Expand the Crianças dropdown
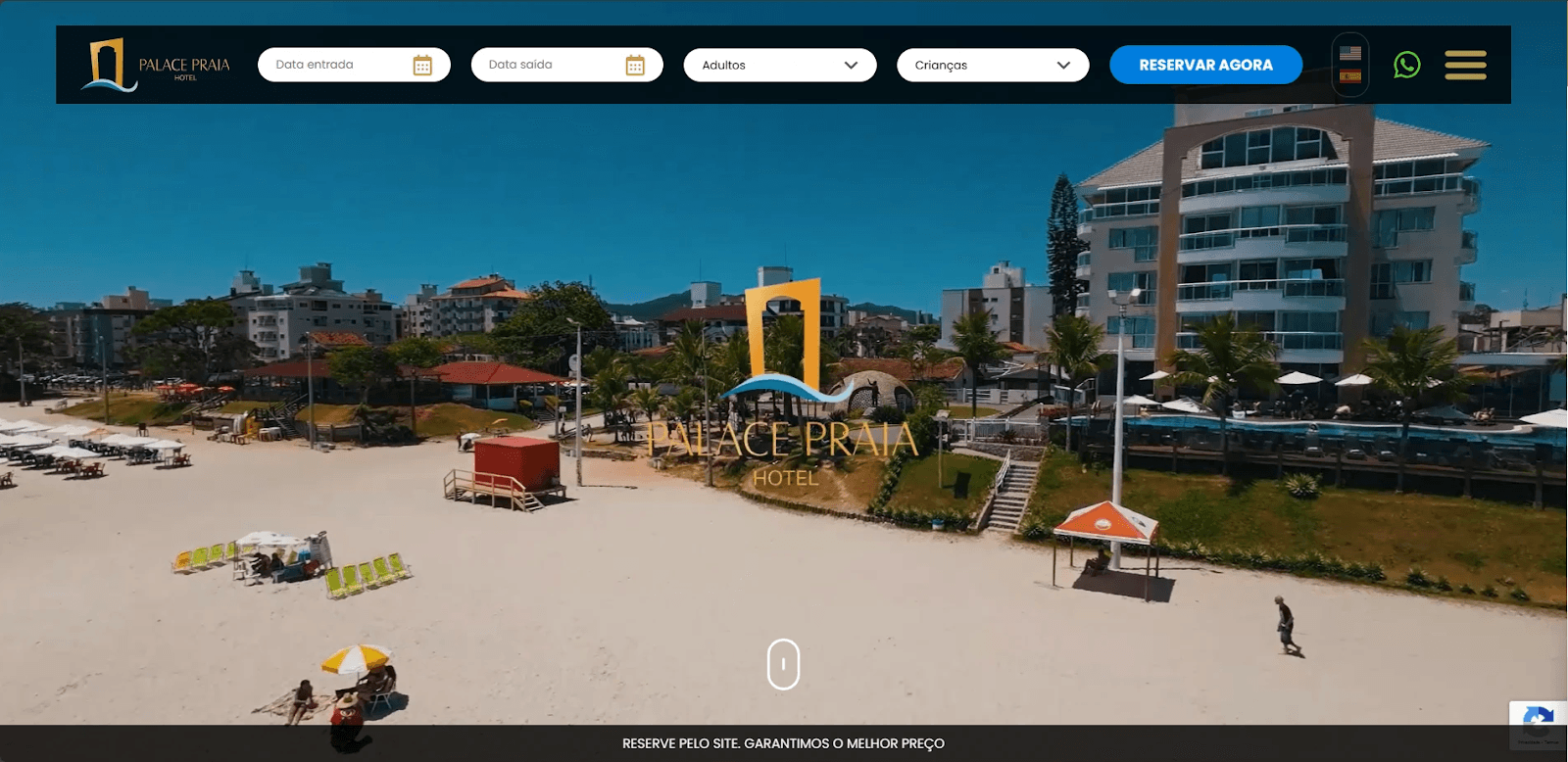1568x762 pixels. pyautogui.click(x=993, y=65)
